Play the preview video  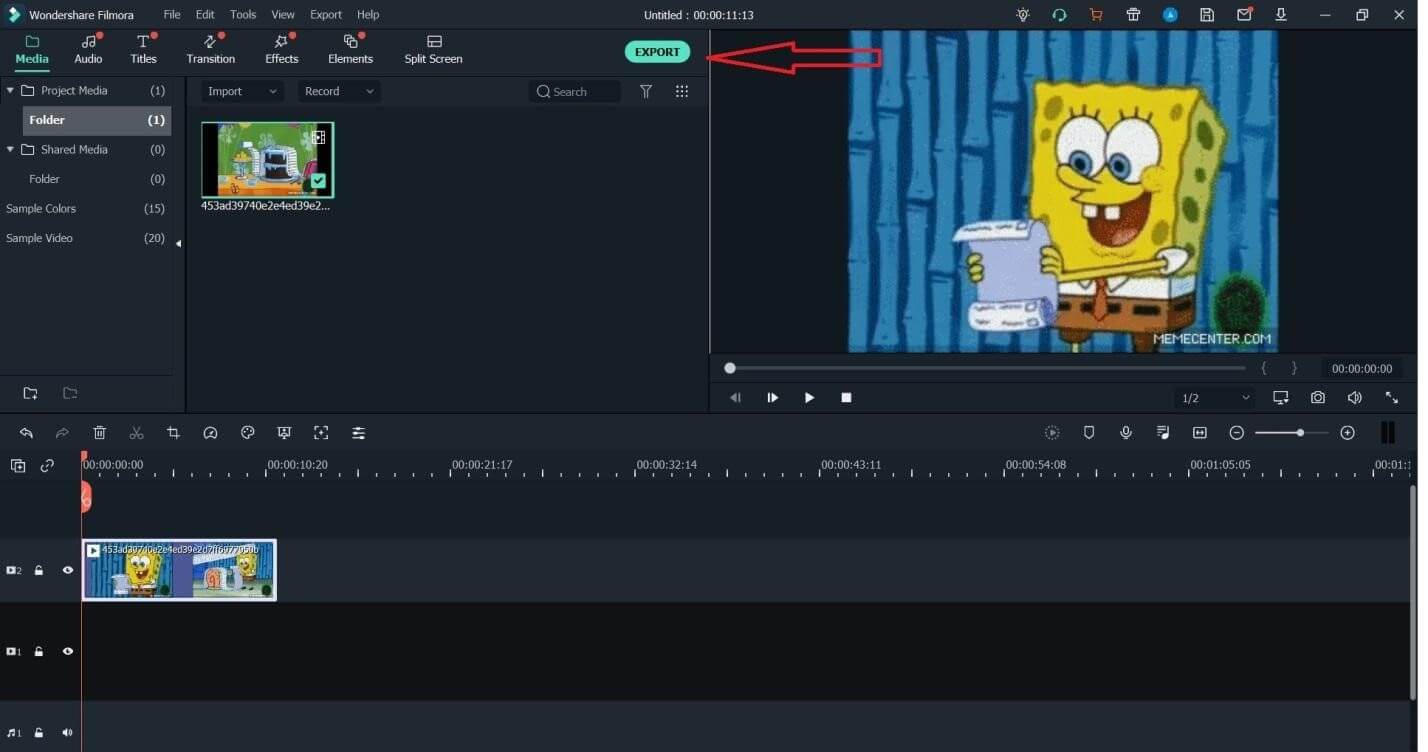(x=809, y=397)
